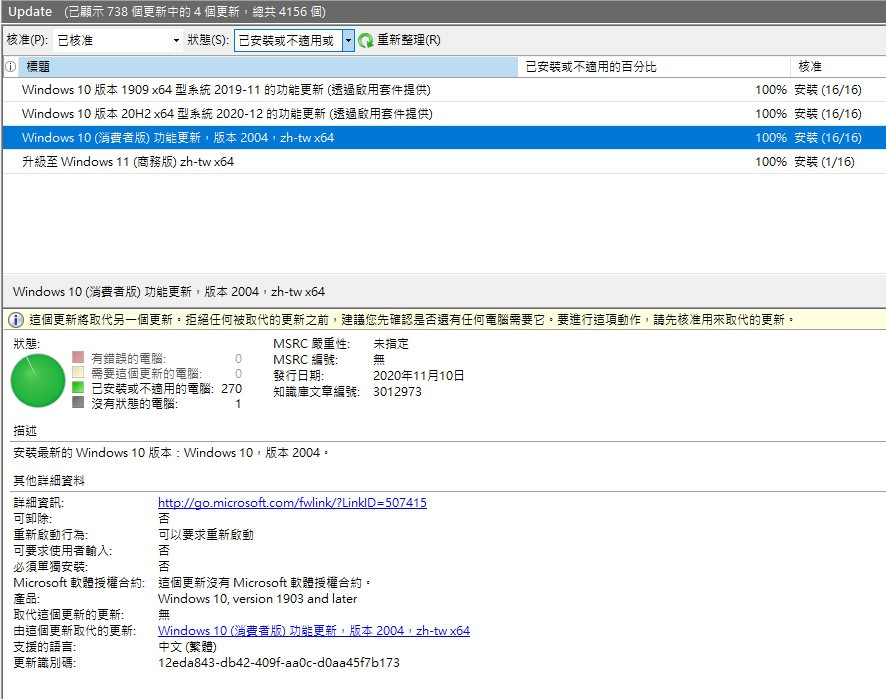
Task: Click 安裝 (16/16) cell in 1909 row
Action: click(827, 90)
